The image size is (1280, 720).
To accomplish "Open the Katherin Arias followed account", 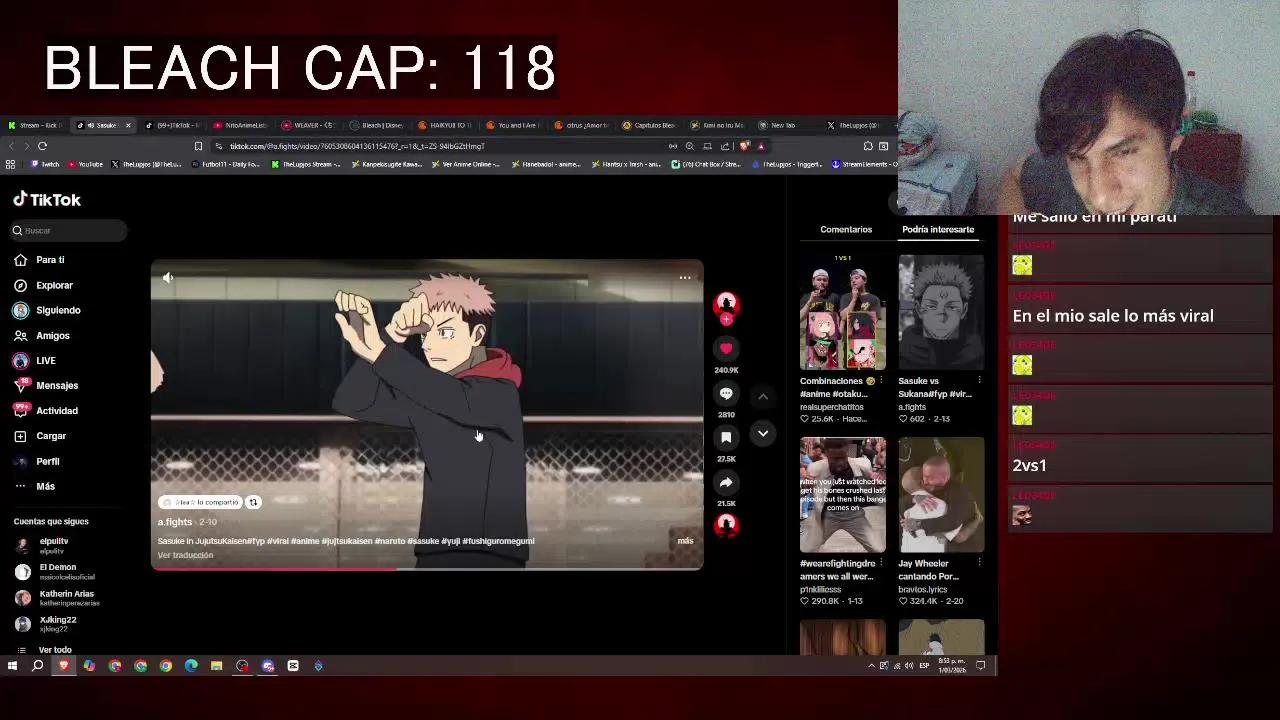I will point(55,598).
